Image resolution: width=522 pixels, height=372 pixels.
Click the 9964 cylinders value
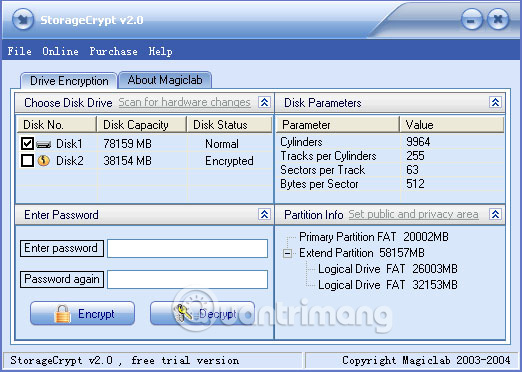tap(418, 142)
